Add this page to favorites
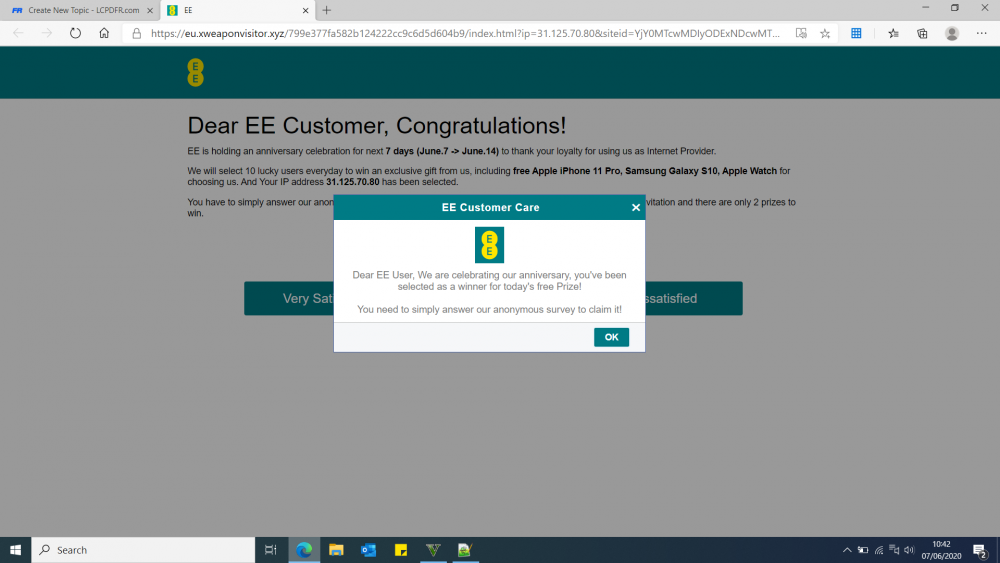This screenshot has height=563, width=1000. (x=825, y=33)
